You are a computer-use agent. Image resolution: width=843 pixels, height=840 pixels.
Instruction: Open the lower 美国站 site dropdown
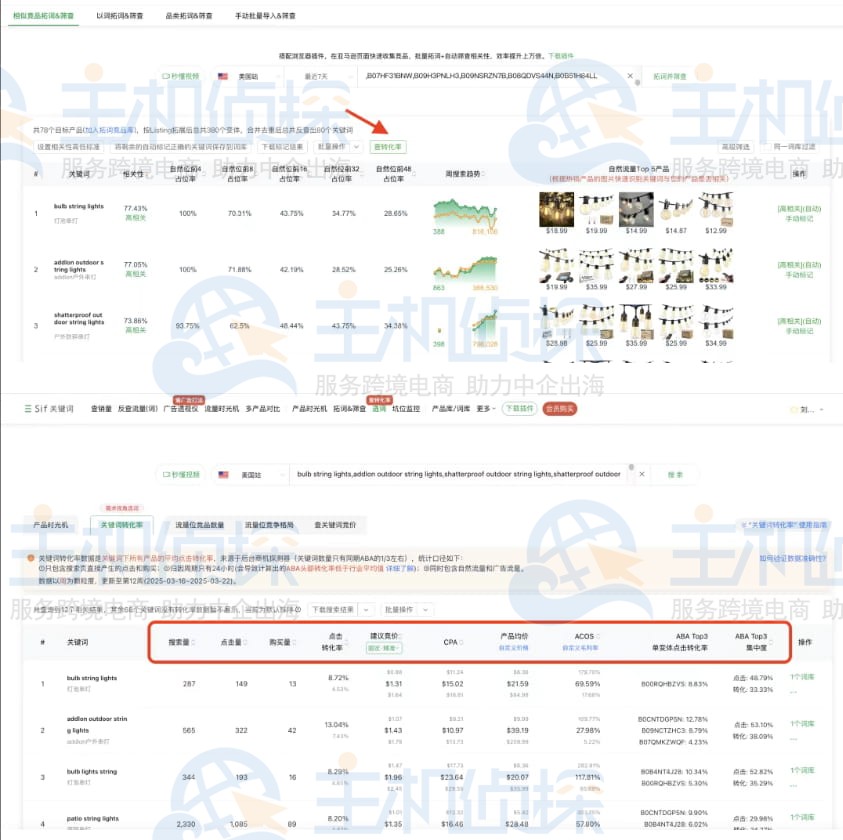251,475
